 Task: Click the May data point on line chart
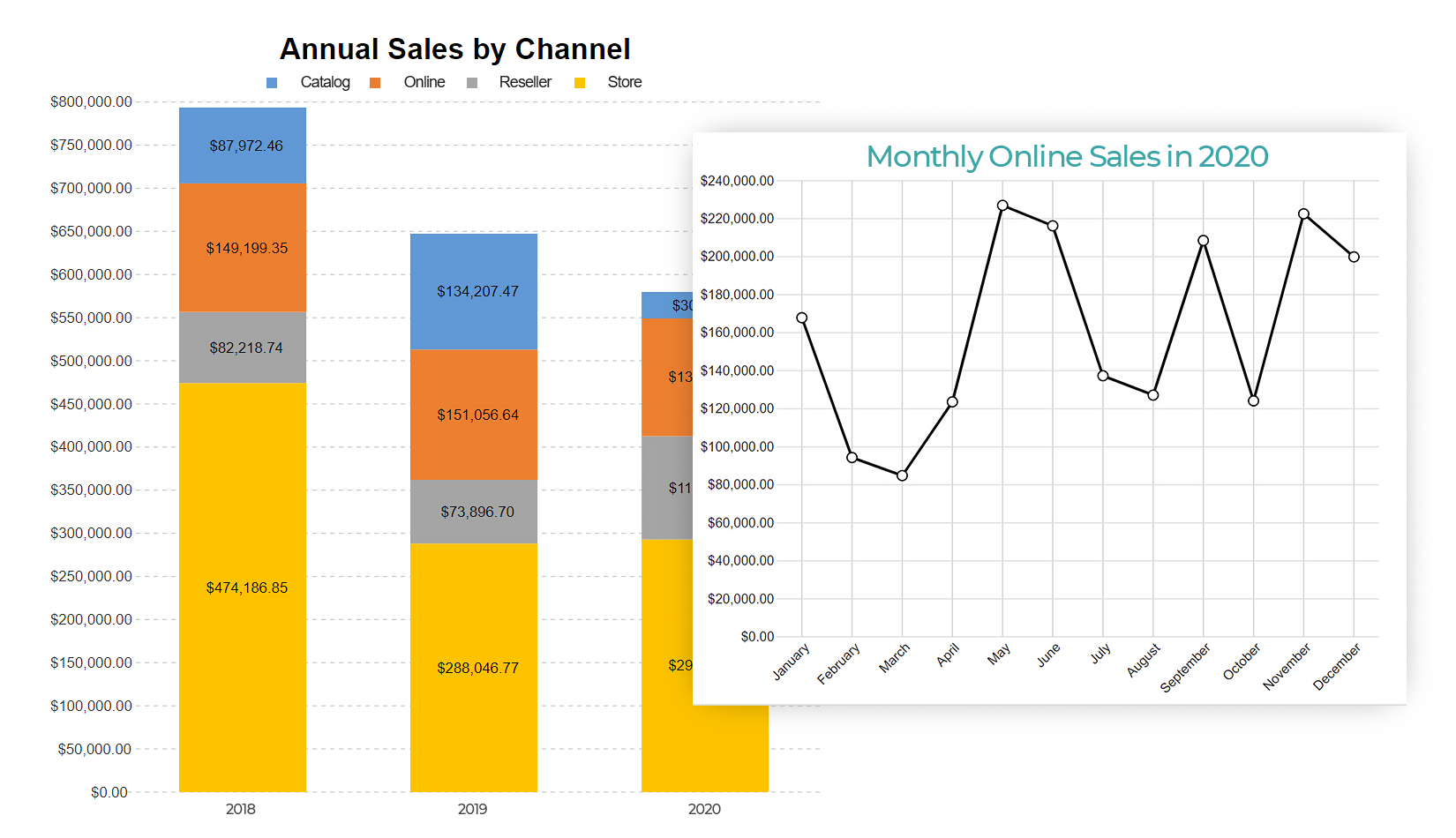tap(1002, 206)
